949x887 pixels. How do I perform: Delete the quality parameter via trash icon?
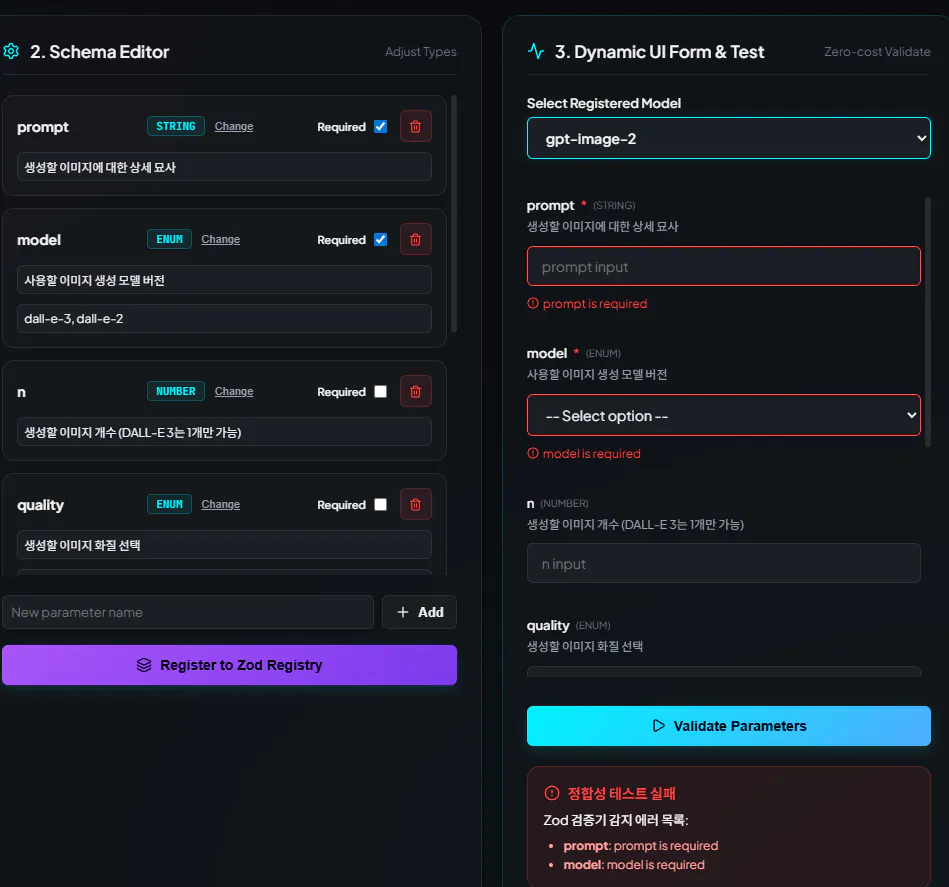pyautogui.click(x=416, y=505)
